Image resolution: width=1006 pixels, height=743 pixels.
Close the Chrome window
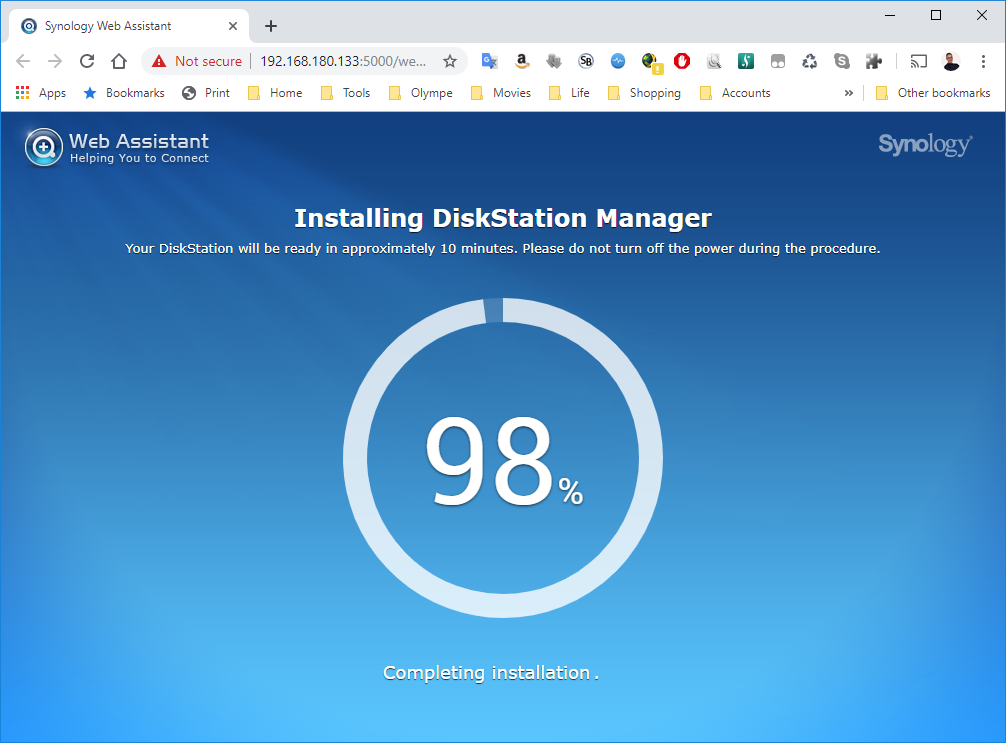pos(982,15)
